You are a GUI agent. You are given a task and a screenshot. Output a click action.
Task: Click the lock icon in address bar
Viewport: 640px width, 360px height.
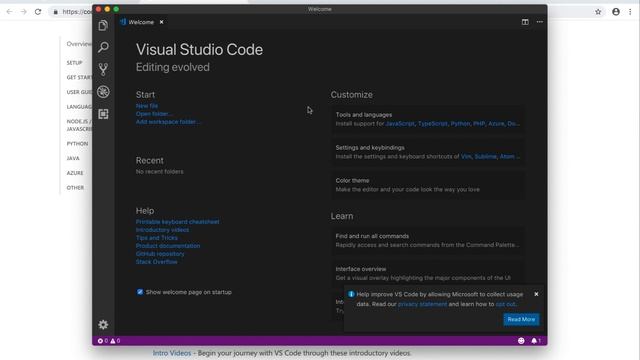coord(56,12)
